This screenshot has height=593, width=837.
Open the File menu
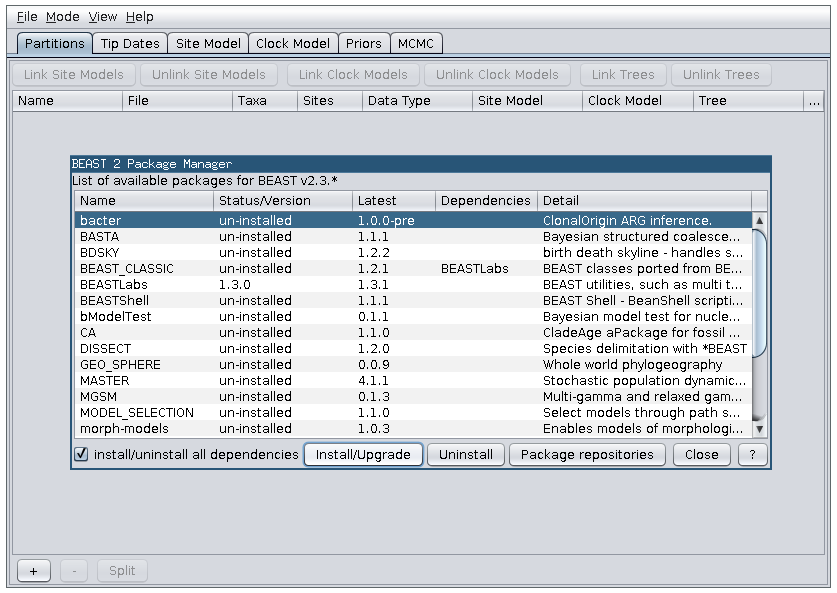pos(27,17)
